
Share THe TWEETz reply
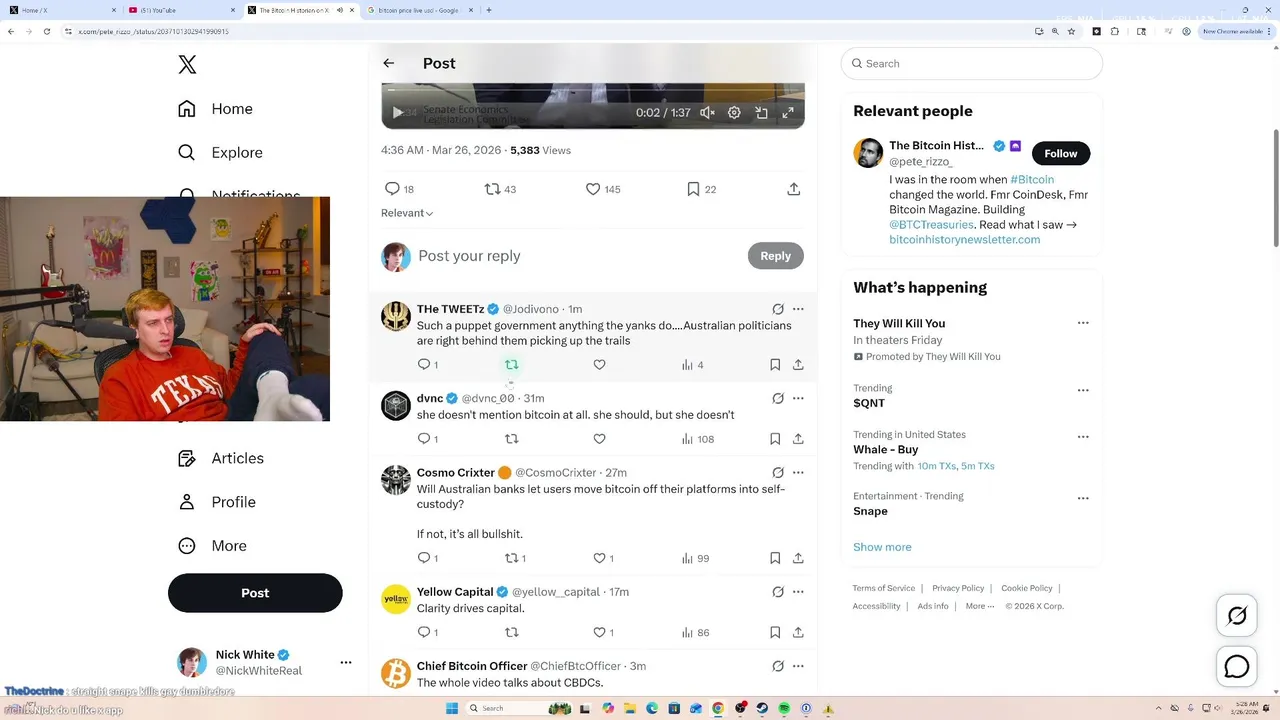pyautogui.click(x=798, y=365)
